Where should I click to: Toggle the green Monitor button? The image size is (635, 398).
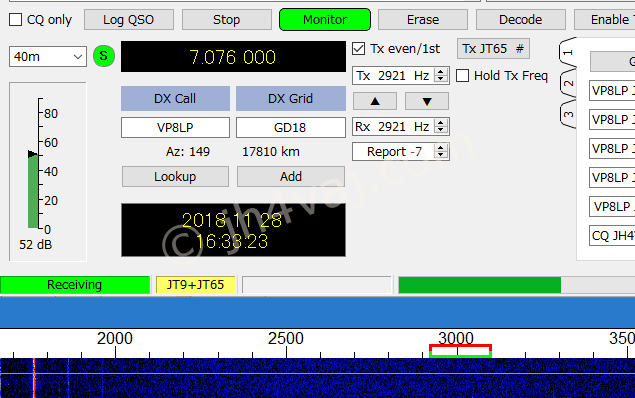[x=325, y=19]
